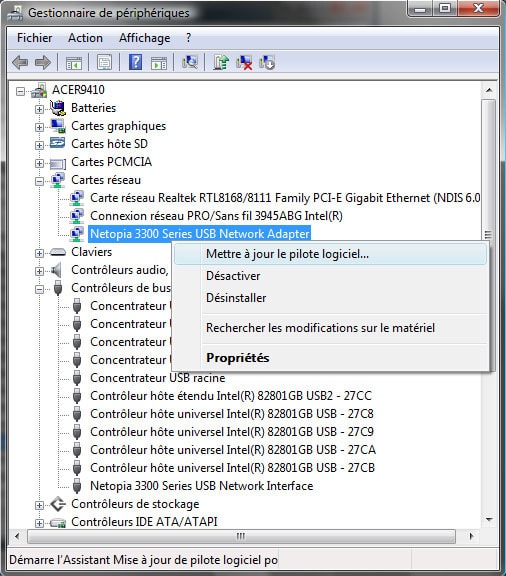Viewport: 506px width, 576px height.
Task: Expand the Contrôleurs audio node
Action: point(39,271)
